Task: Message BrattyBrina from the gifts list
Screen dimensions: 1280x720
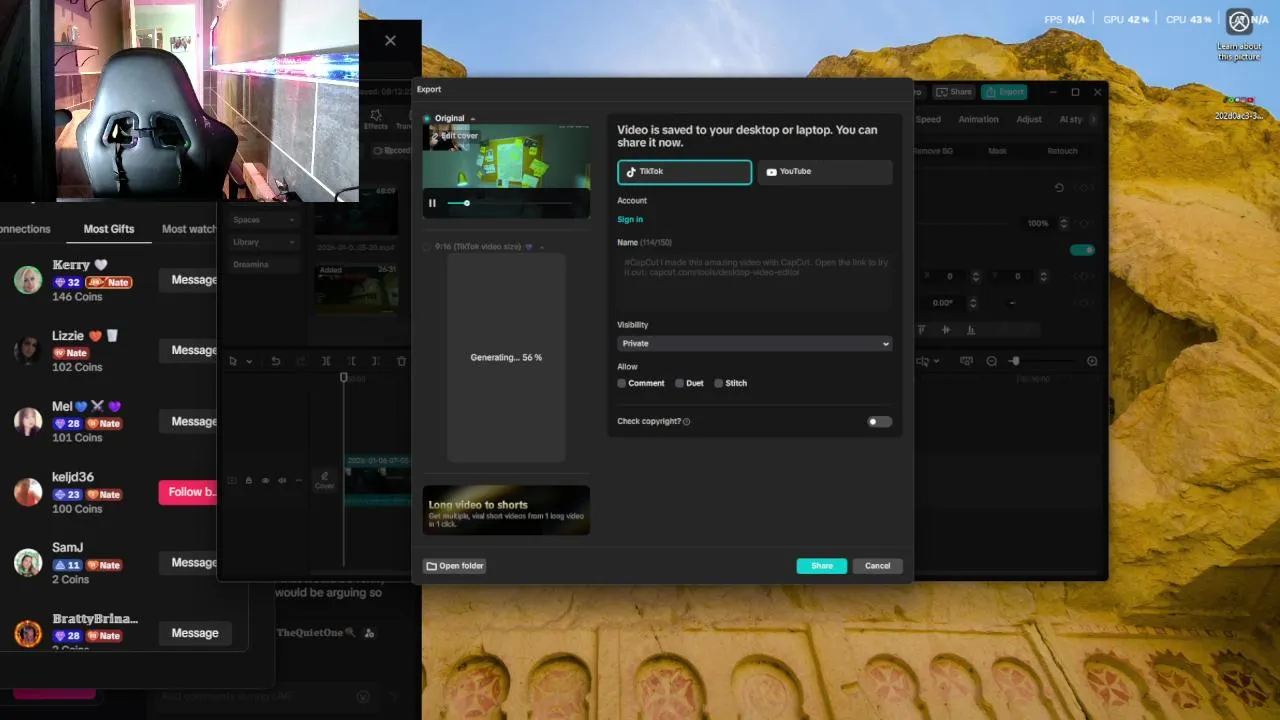Action: (195, 633)
